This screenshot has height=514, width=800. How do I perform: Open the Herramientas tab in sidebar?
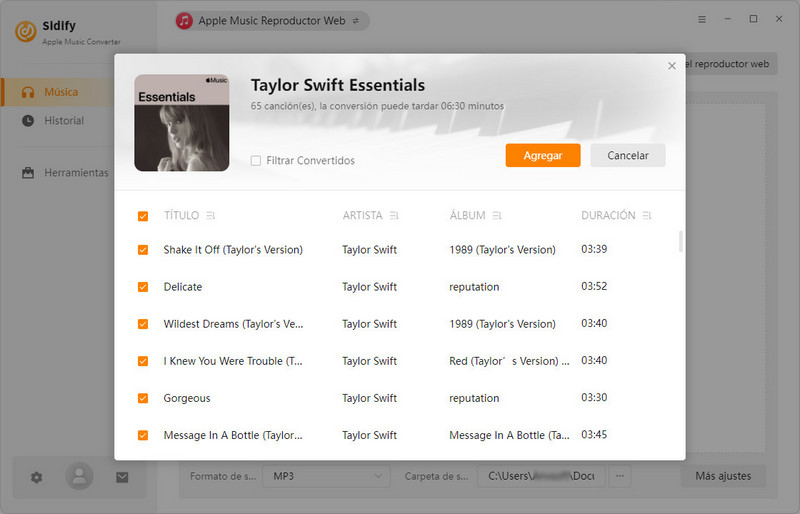[x=59, y=173]
